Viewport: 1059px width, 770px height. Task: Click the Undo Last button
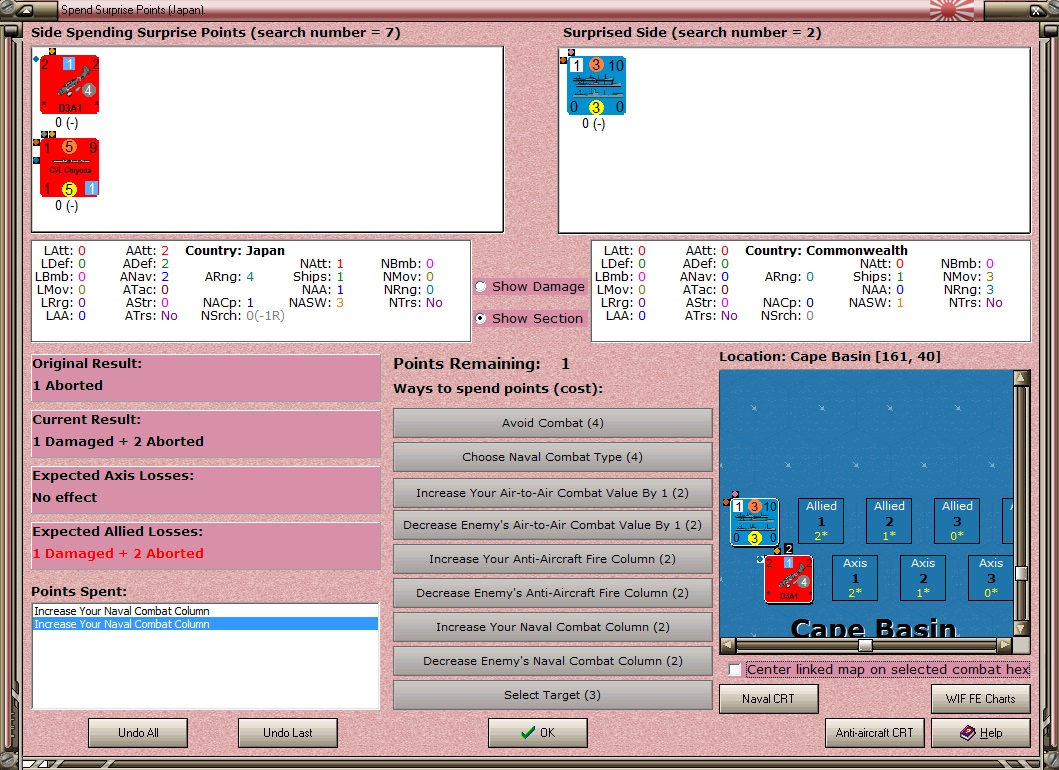click(288, 733)
